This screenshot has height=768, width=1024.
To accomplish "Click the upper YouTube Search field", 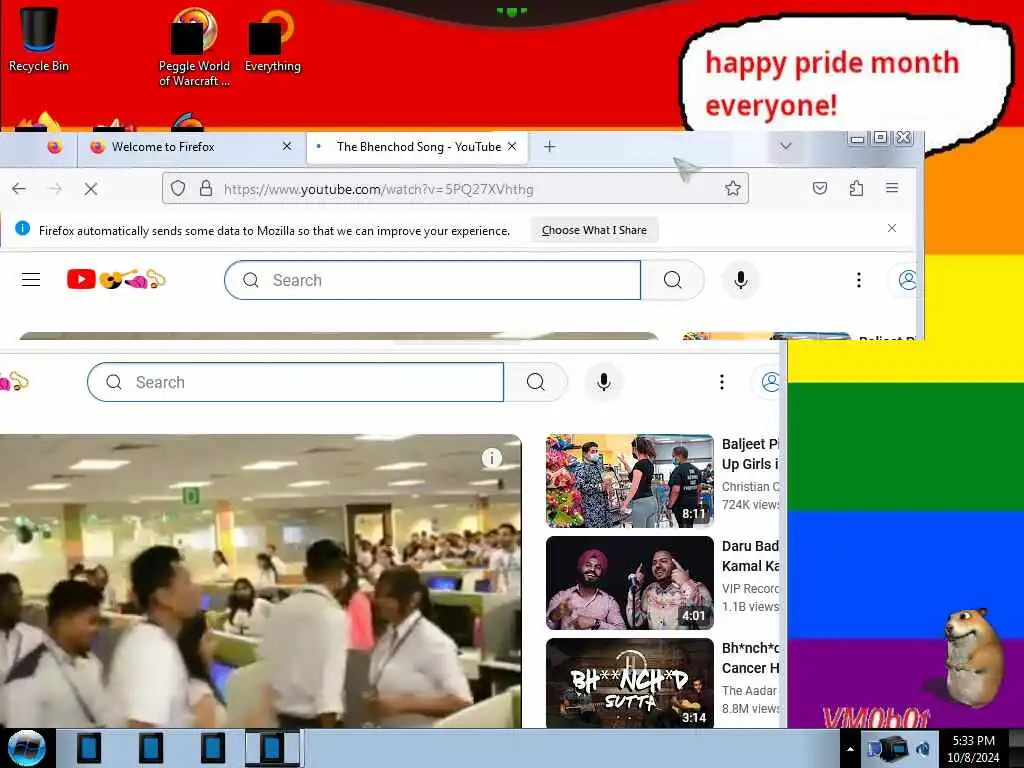I will [432, 280].
